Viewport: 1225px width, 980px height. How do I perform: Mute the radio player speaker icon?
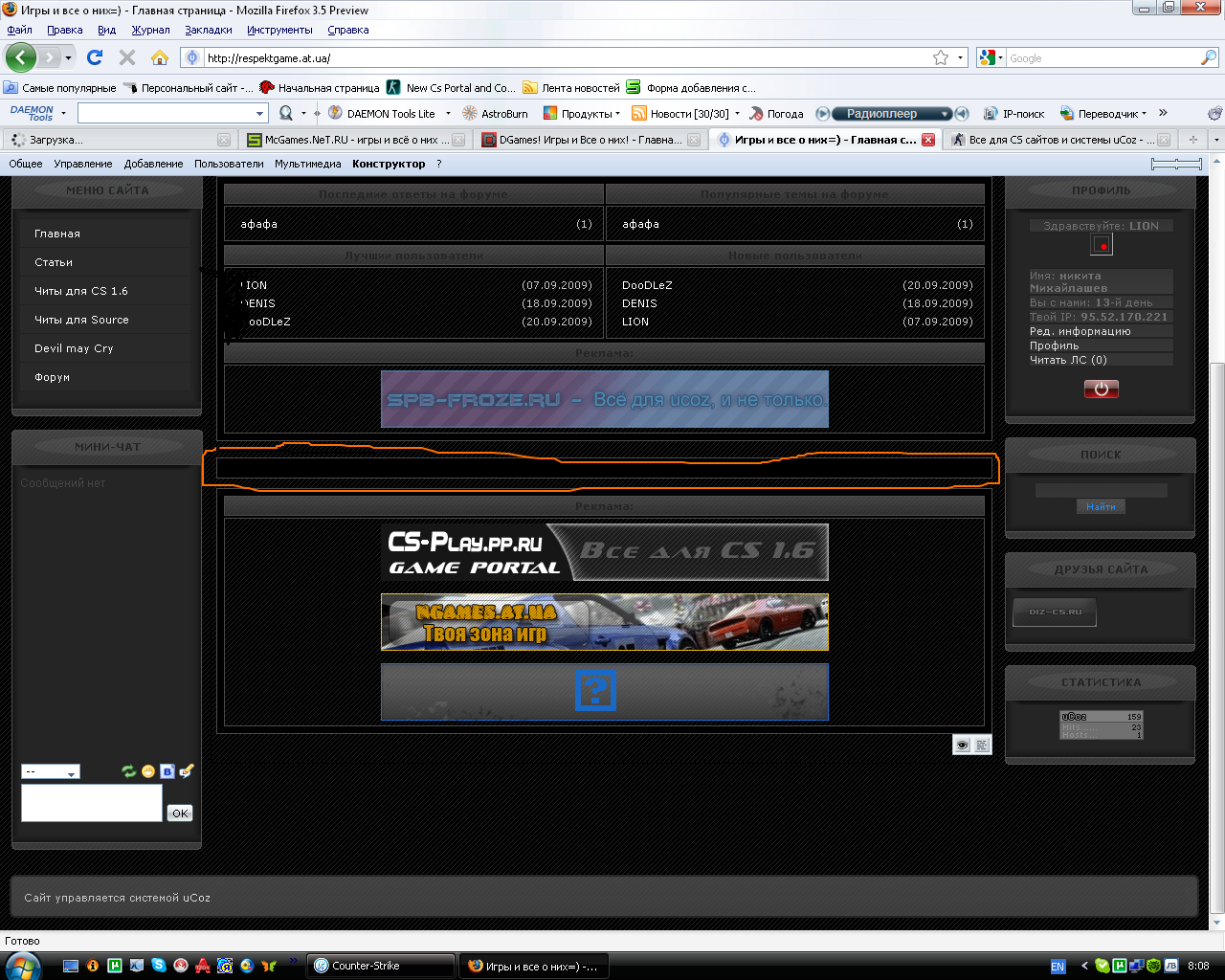coord(962,113)
